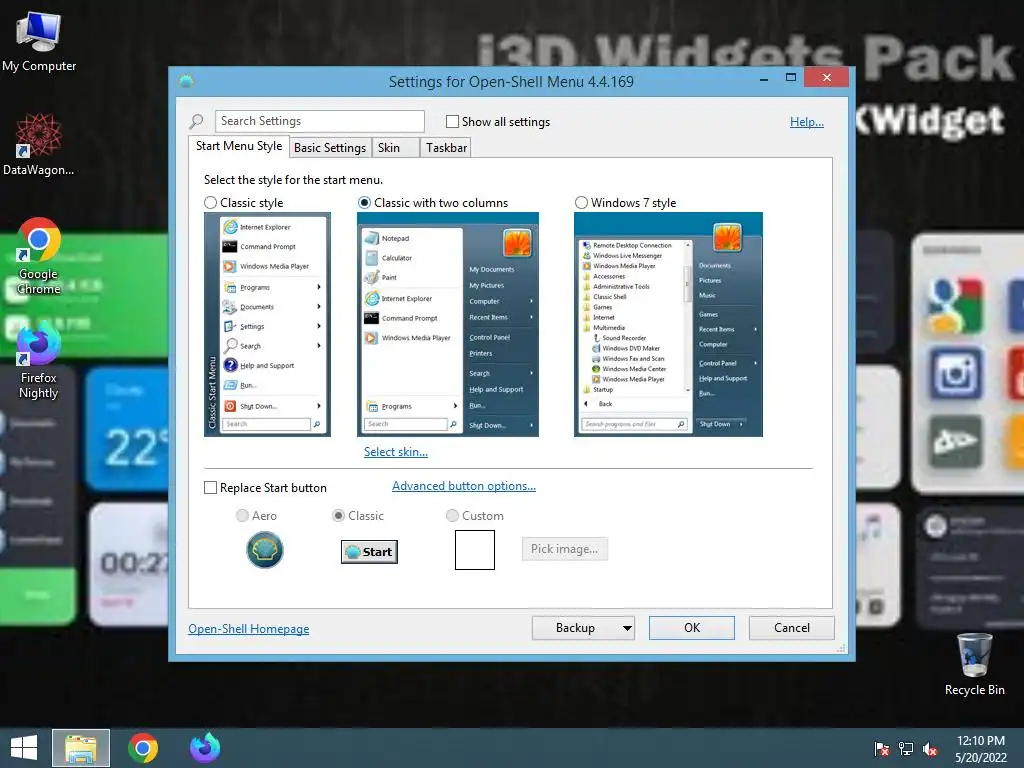This screenshot has width=1024, height=768.
Task: Click the Windows 7 style preview thumbnail
Action: [668, 325]
